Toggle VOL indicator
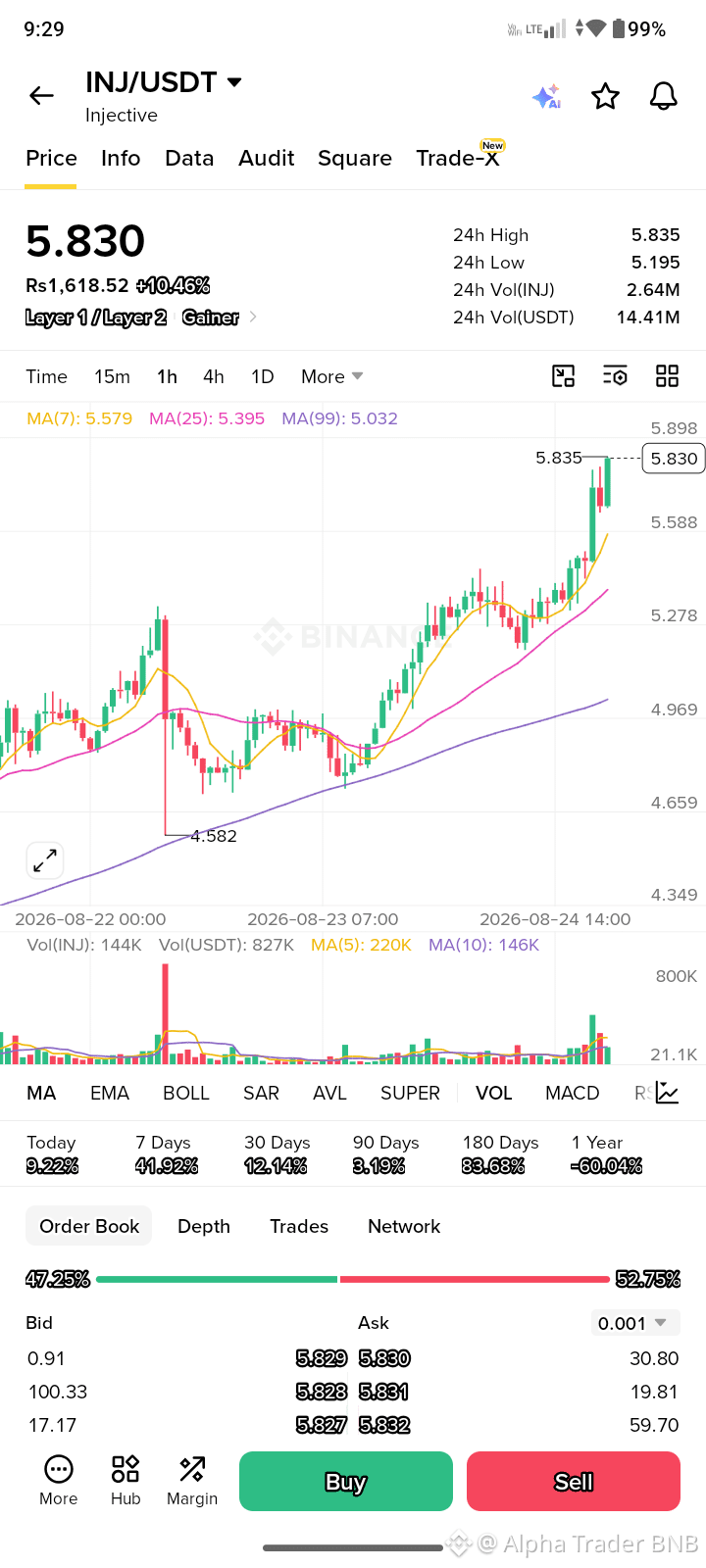Screen dimensions: 706x1568 494,1093
